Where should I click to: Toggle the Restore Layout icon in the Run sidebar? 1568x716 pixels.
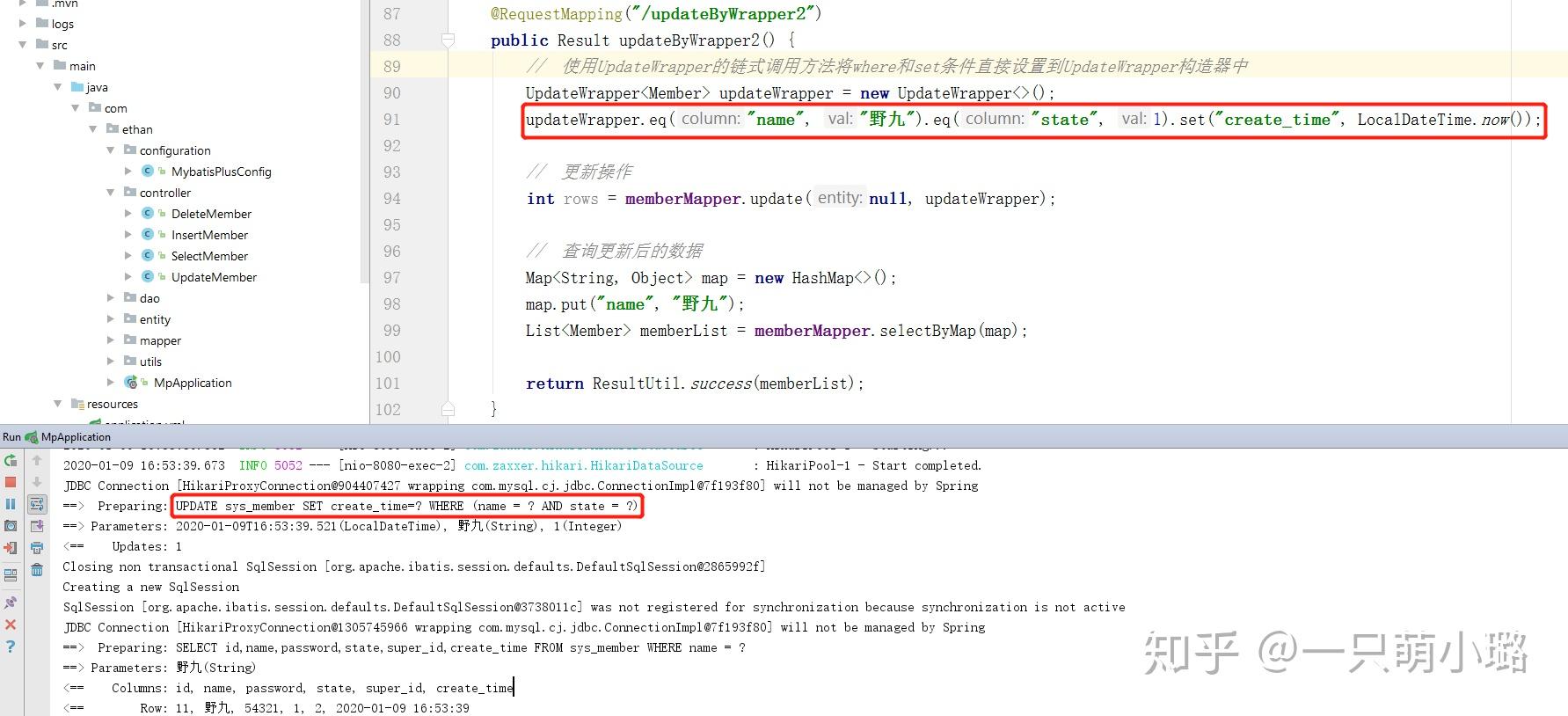pyautogui.click(x=11, y=575)
